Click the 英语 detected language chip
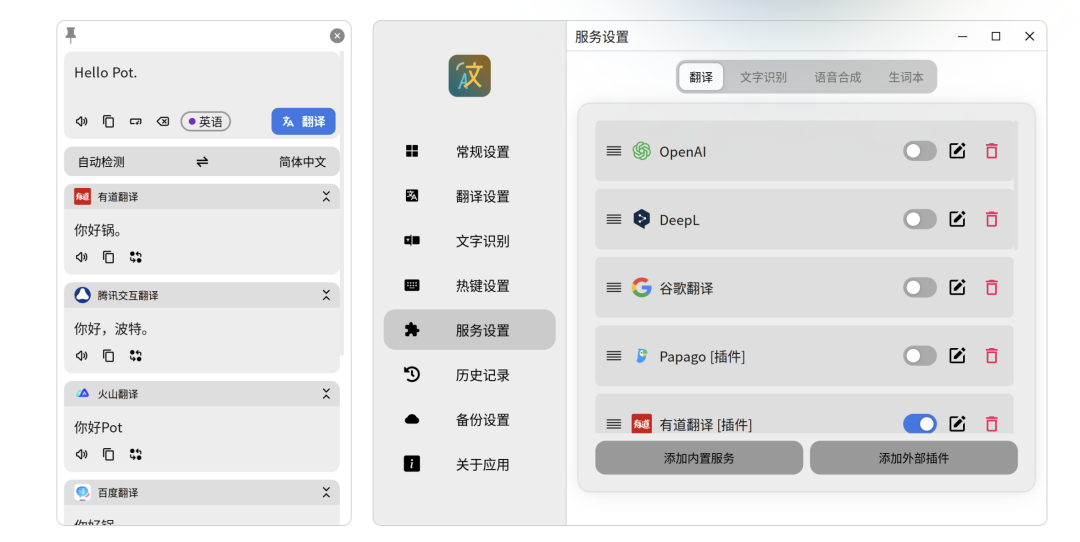 point(205,121)
